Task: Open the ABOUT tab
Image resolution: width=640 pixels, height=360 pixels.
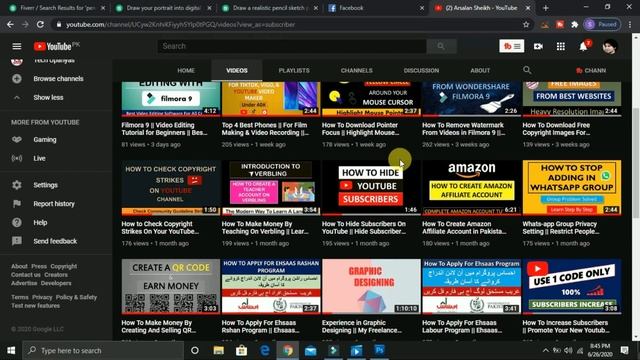Action: [480, 71]
